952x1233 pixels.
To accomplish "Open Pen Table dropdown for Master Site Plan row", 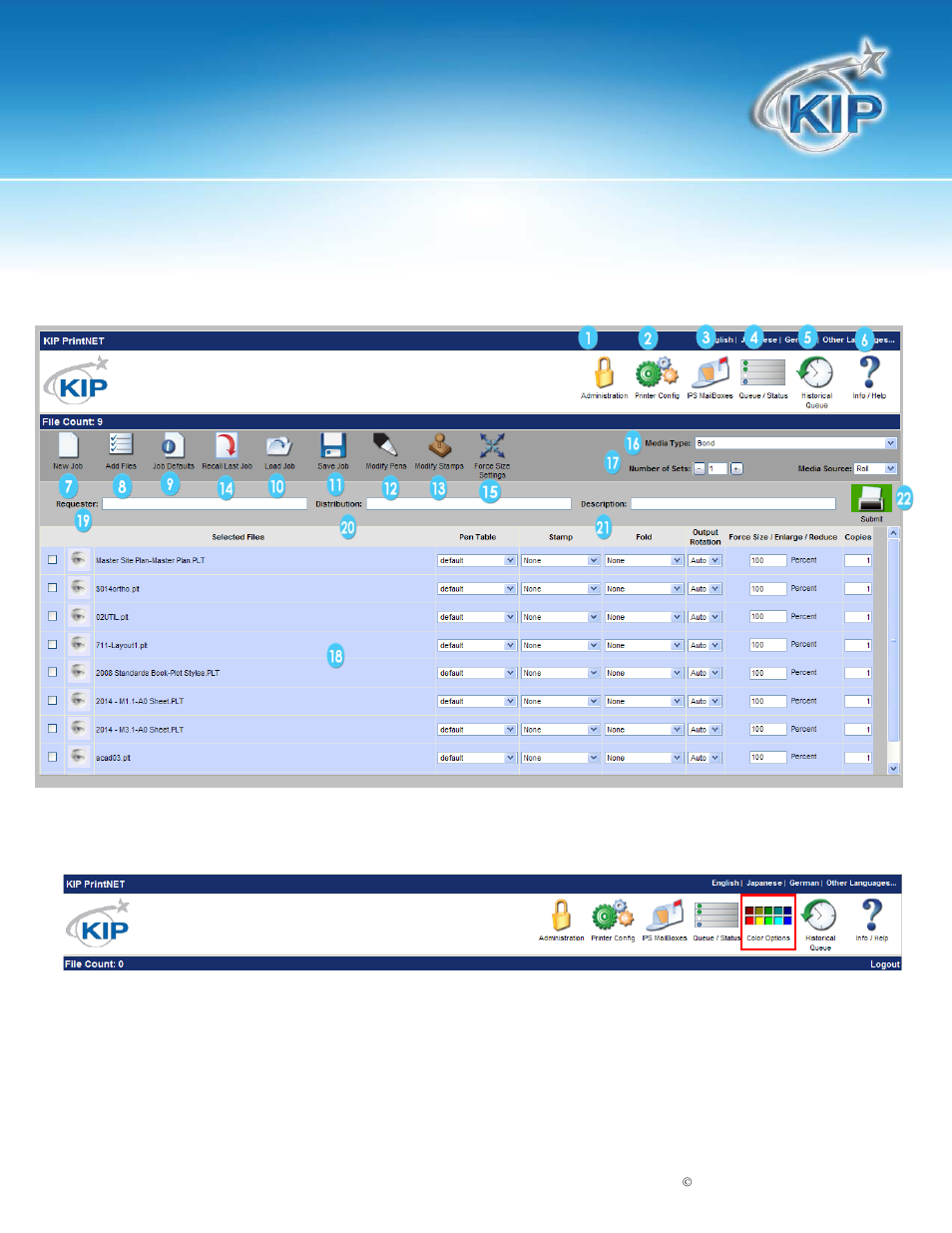I will tap(477, 560).
